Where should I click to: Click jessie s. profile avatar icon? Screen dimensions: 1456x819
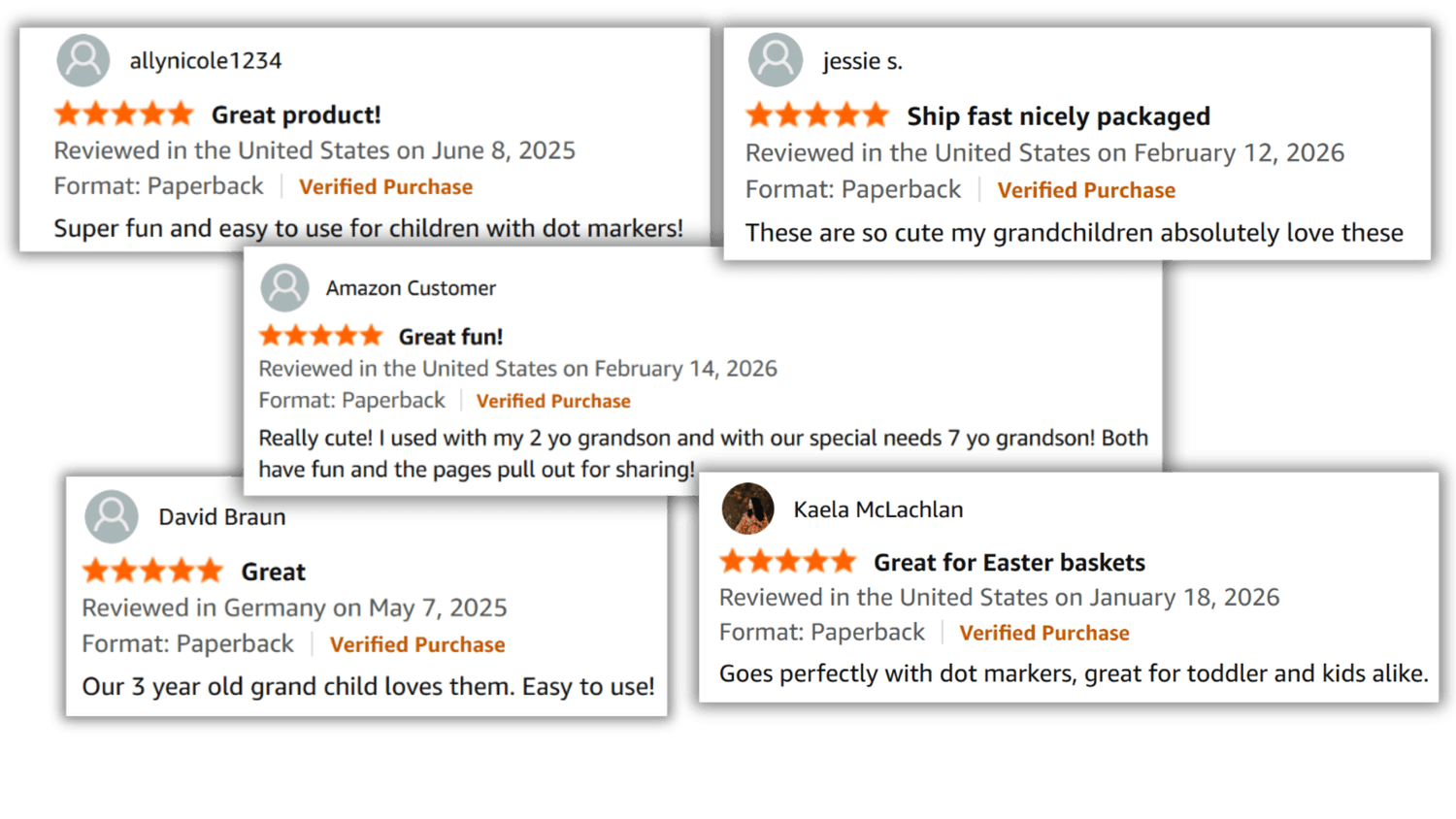pyautogui.click(x=776, y=60)
